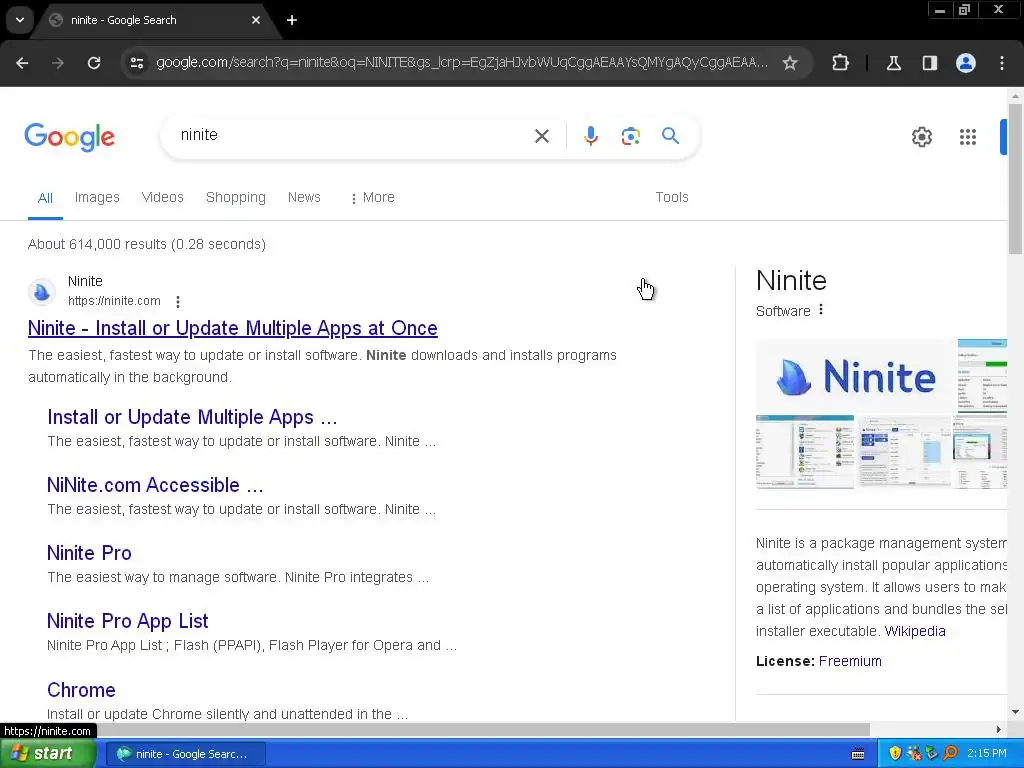Viewport: 1024px width, 768px height.
Task: Switch to the Videos tab
Action: [163, 197]
